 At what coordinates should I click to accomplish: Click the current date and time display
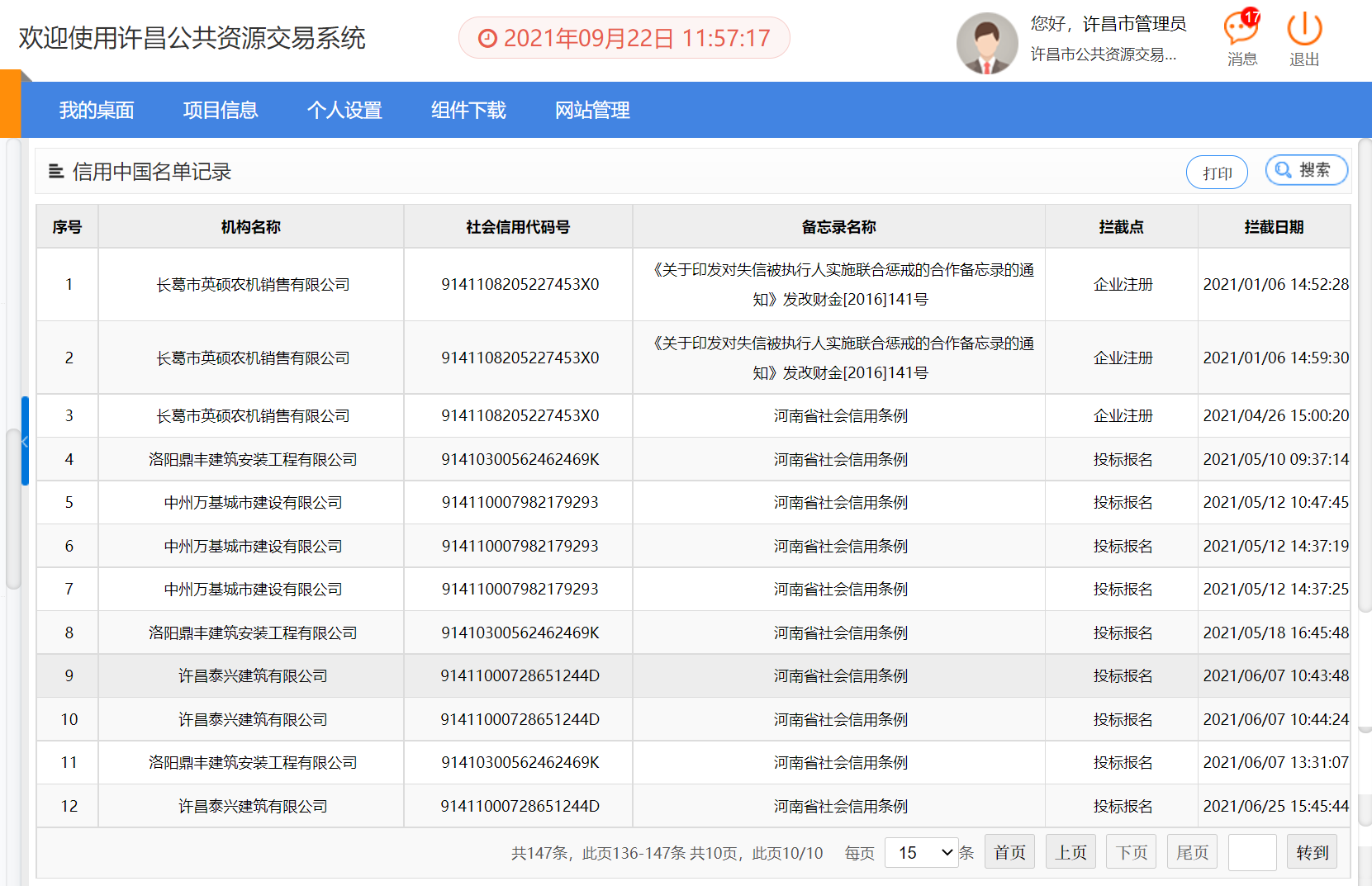(x=624, y=38)
